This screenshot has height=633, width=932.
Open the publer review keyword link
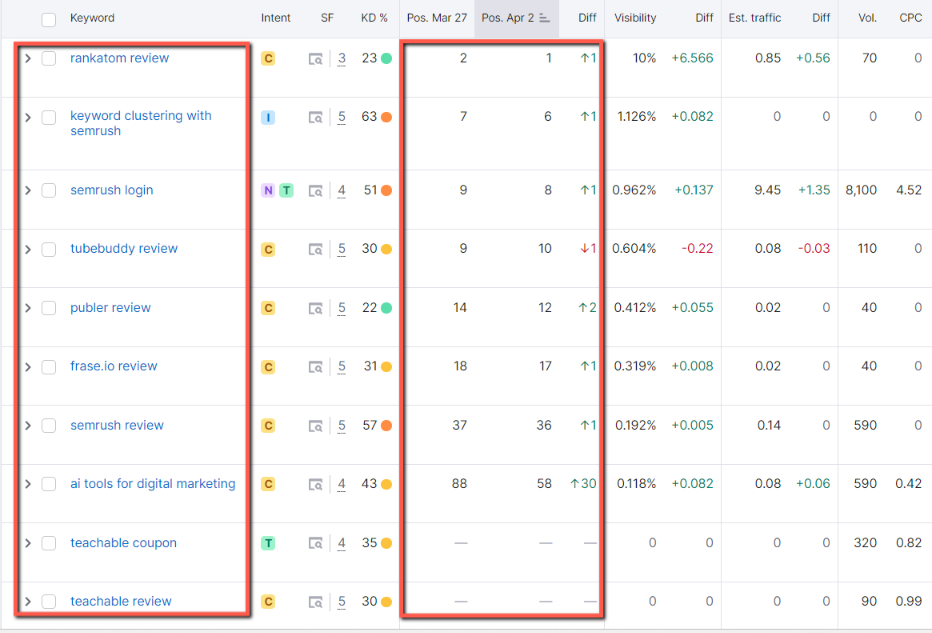111,307
